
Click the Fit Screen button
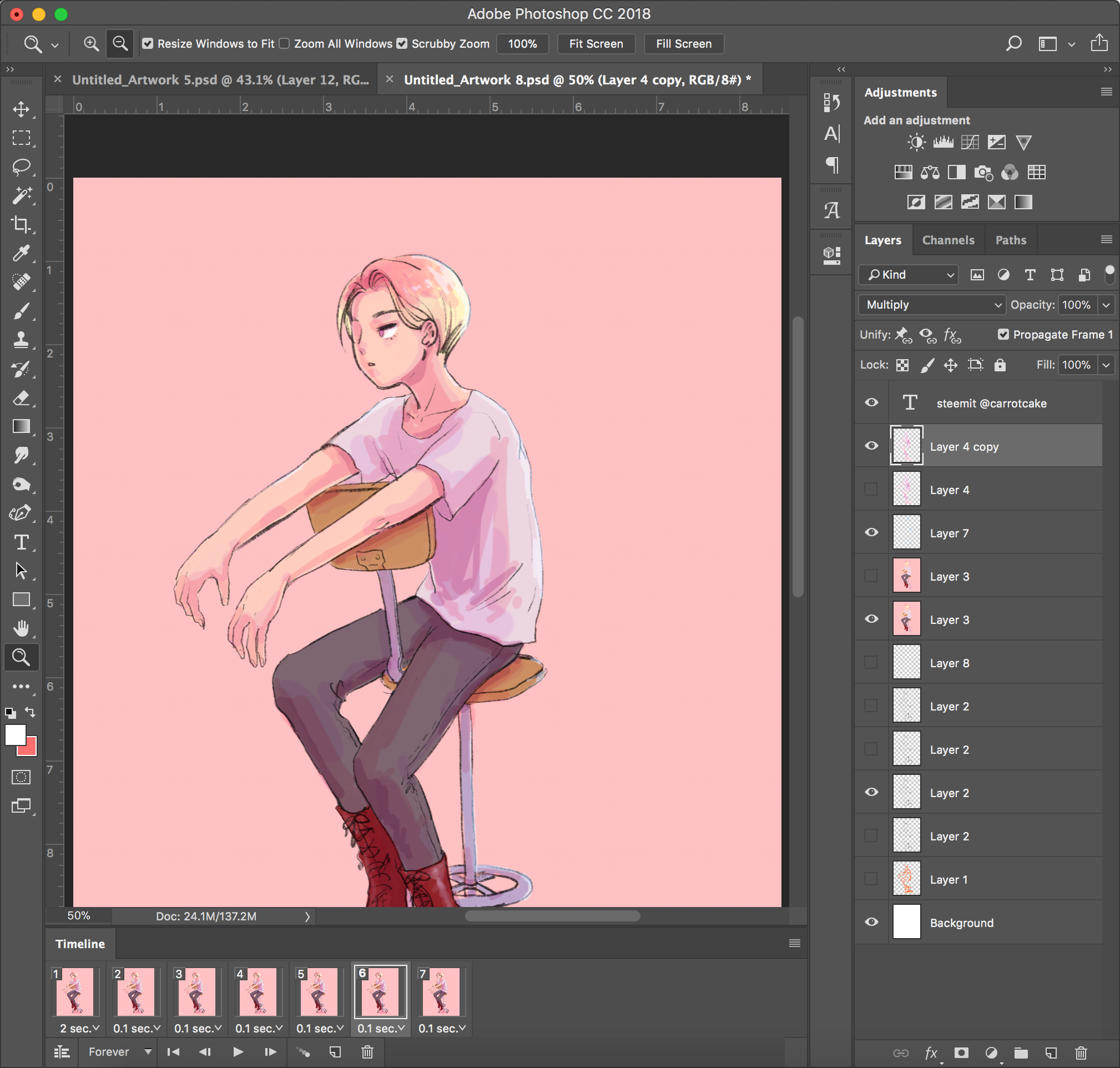(596, 44)
